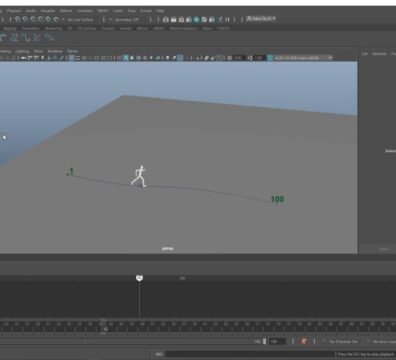This screenshot has height=360, width=396.
Task: Toggle the viewport color management icon
Action: pyautogui.click(x=270, y=58)
